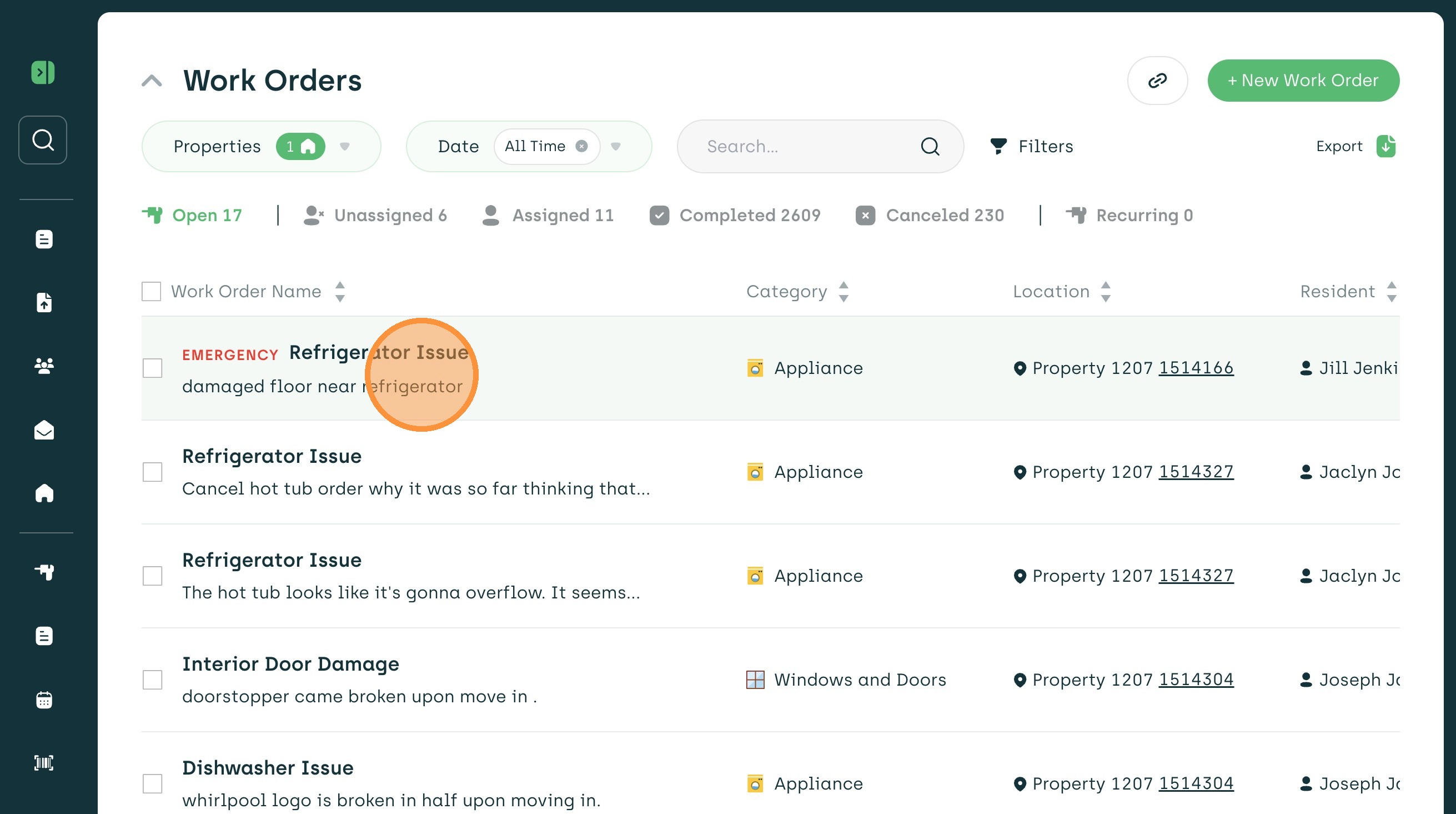Select the Interior Door Damage row checkbox
1456x814 pixels.
click(x=152, y=680)
